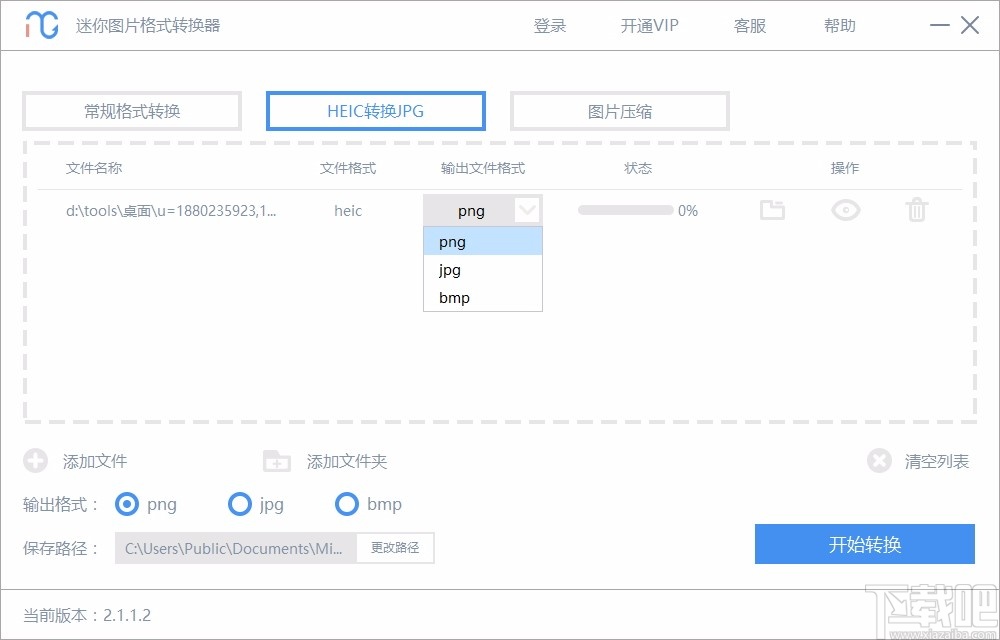1000x640 pixels.
Task: Click the 添加文件 plus icon to add files
Action: (x=36, y=461)
